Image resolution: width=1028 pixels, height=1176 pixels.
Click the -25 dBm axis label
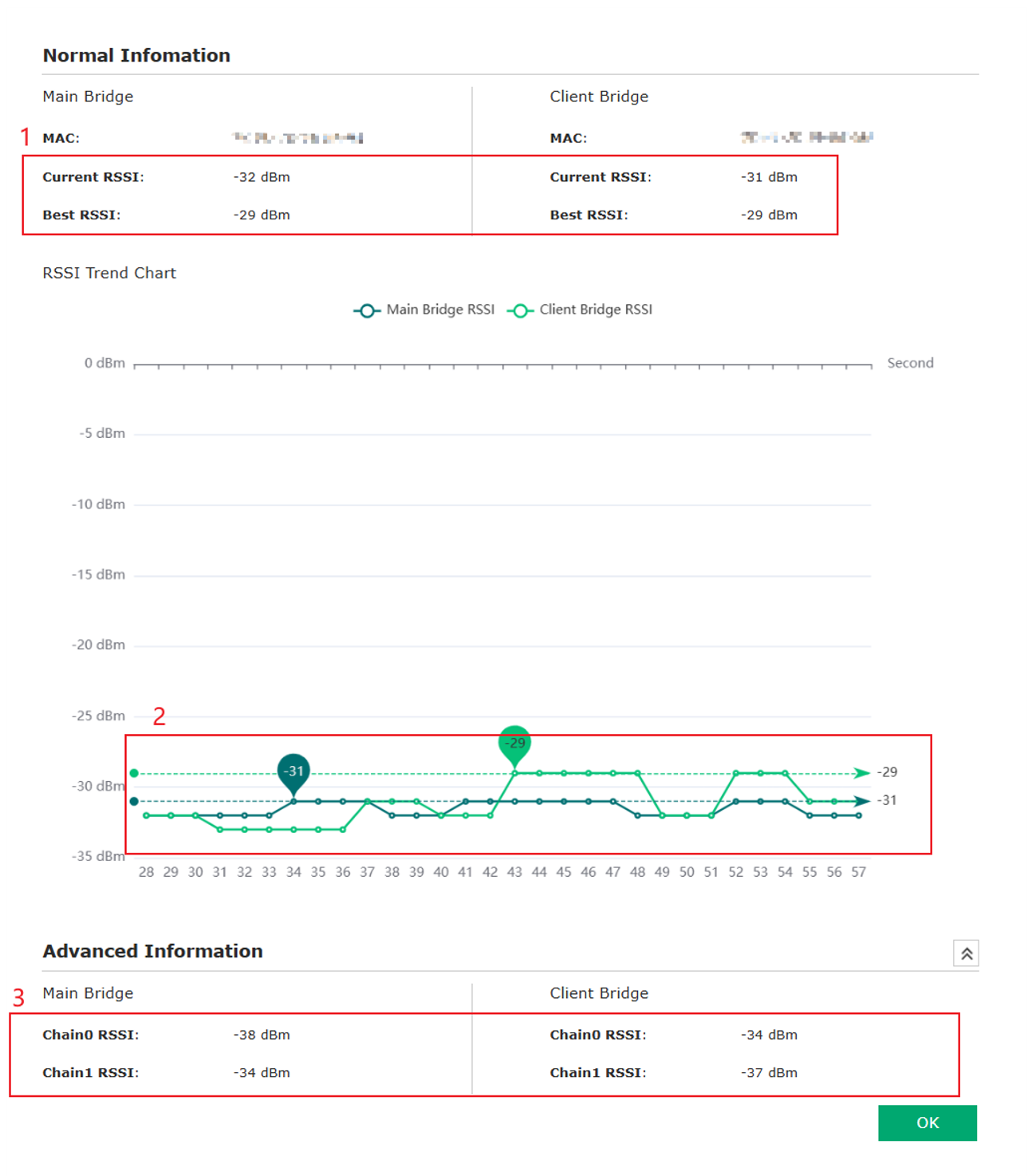pyautogui.click(x=98, y=716)
